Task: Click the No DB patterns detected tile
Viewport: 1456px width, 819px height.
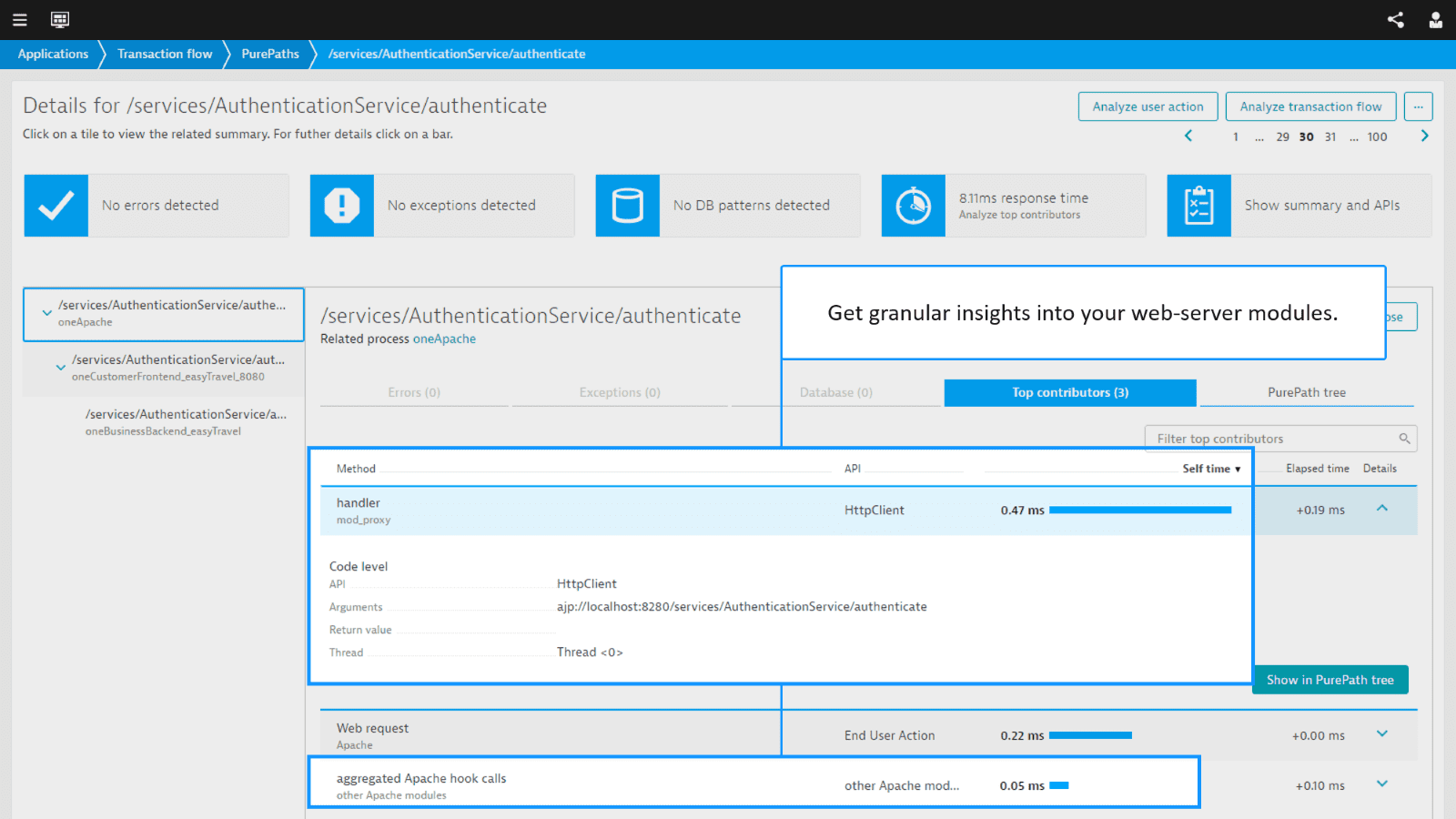Action: coord(728,206)
